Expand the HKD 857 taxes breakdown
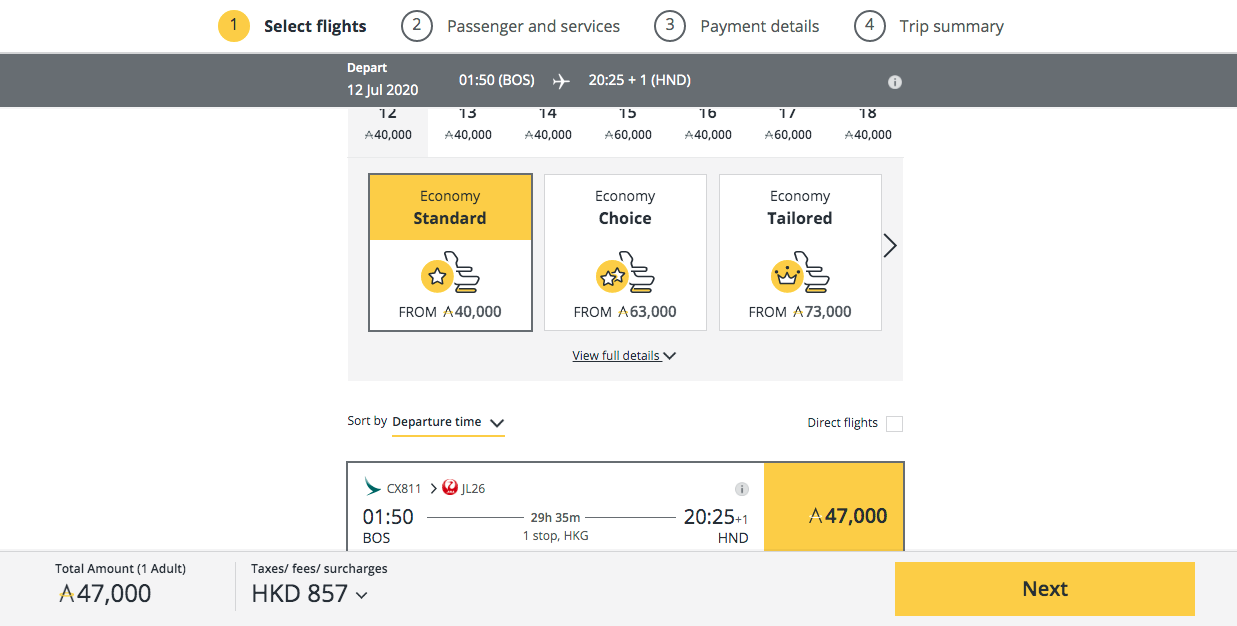 click(309, 594)
